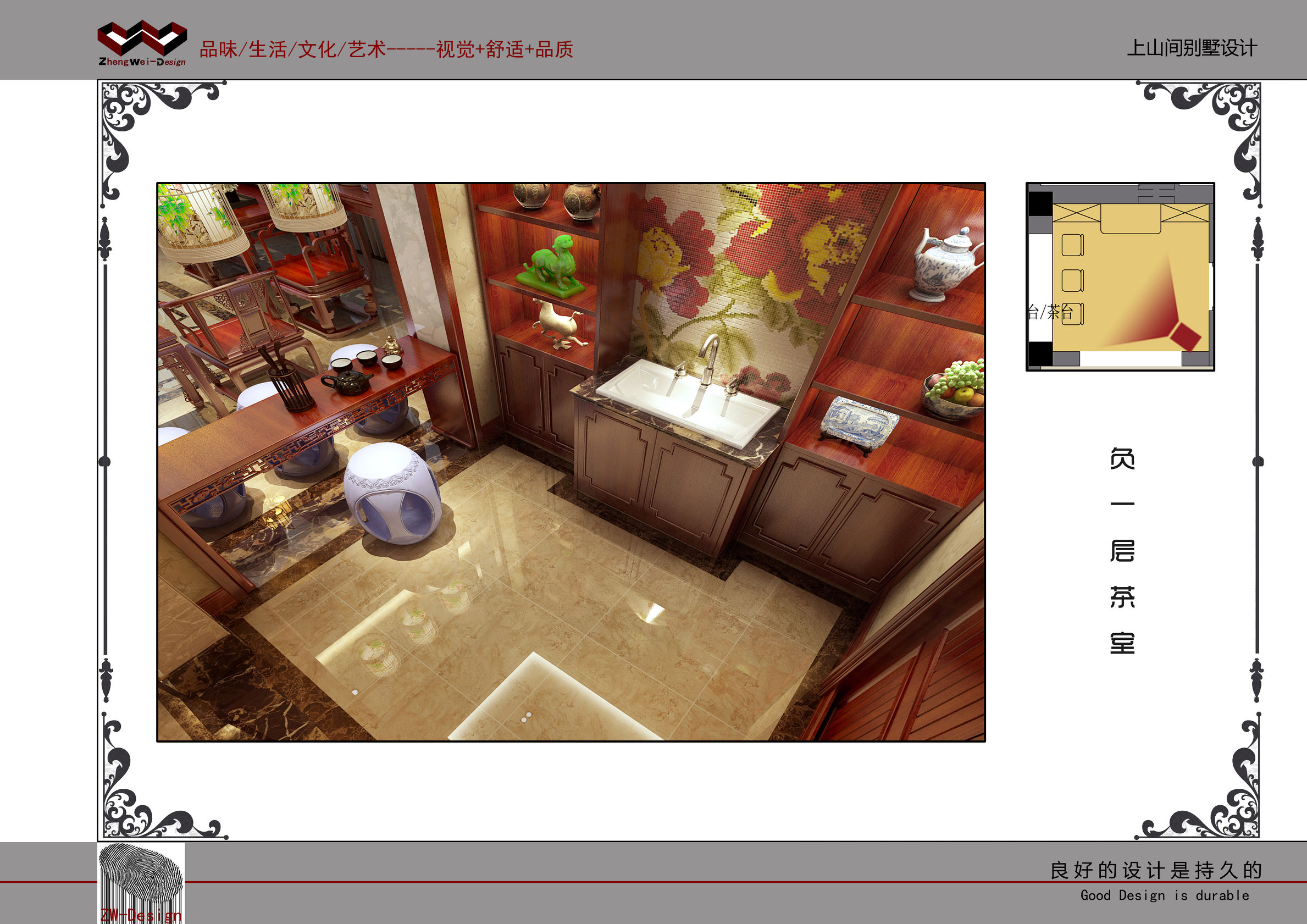
Task: Click the red diamond marker in floor plan
Action: tap(1184, 337)
